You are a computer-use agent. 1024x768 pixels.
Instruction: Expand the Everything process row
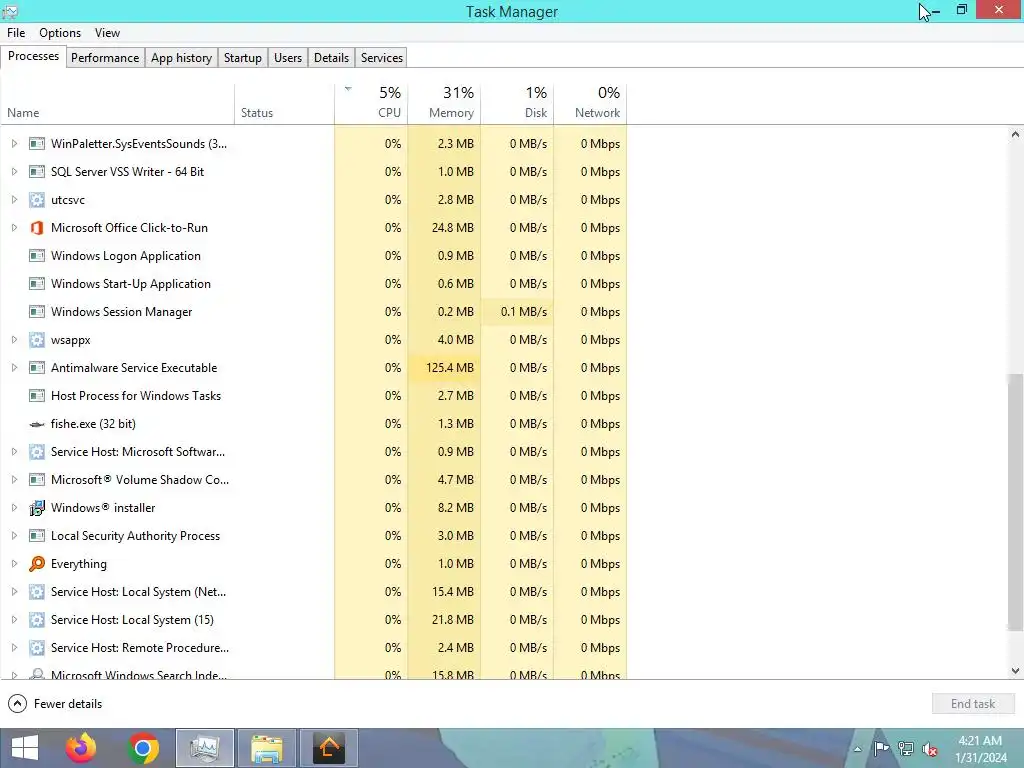[14, 564]
